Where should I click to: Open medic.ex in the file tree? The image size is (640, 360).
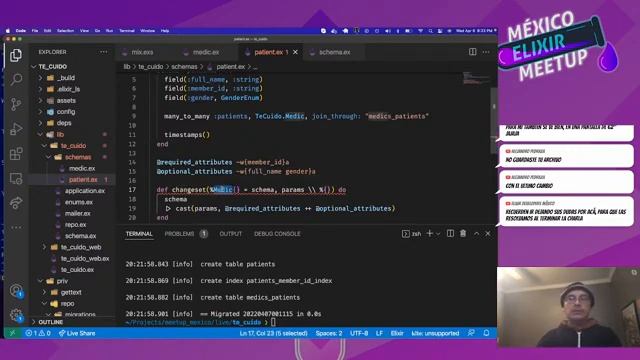pos(82,168)
